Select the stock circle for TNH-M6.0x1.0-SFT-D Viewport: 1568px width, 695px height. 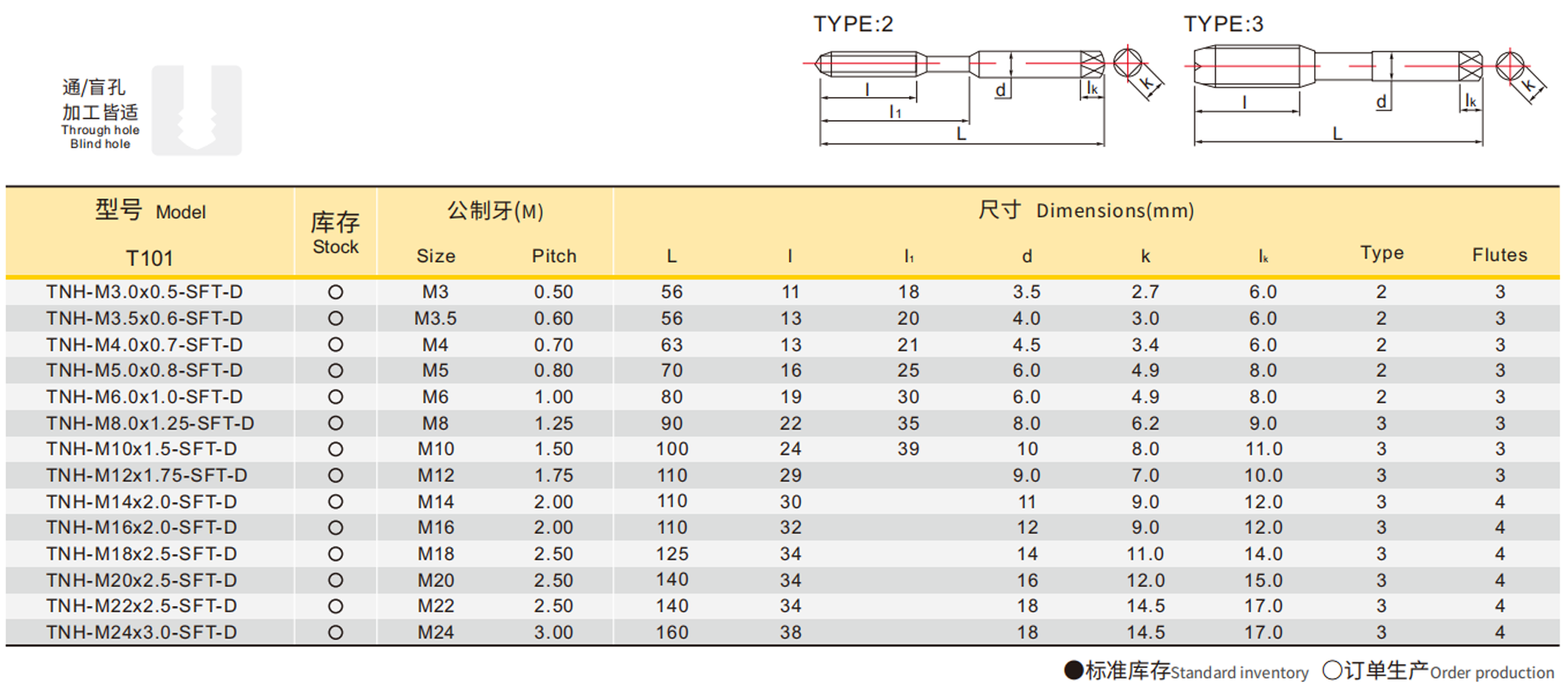coord(336,397)
